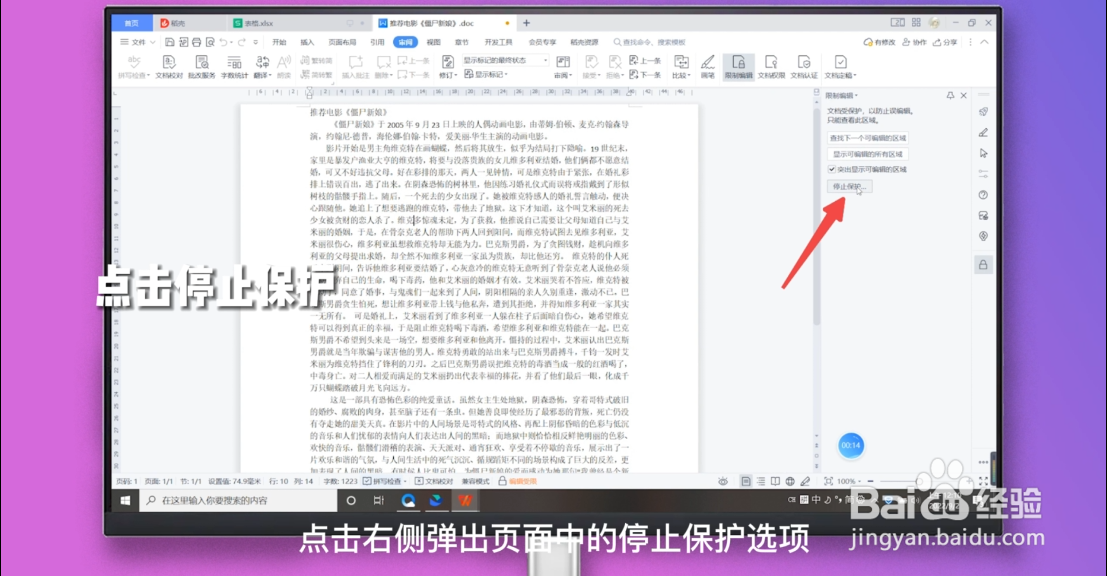
Task: Go to 首页 home tab
Action: [x=132, y=23]
